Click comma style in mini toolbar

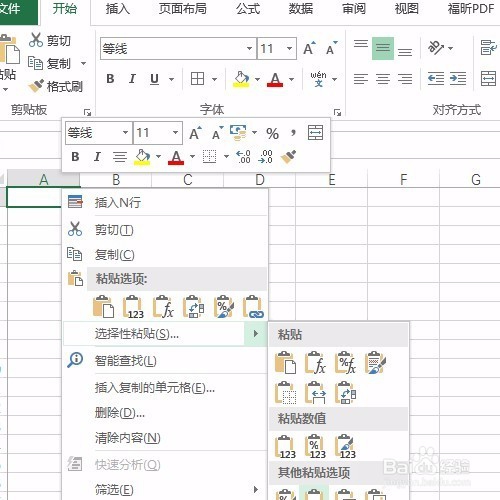[293, 133]
